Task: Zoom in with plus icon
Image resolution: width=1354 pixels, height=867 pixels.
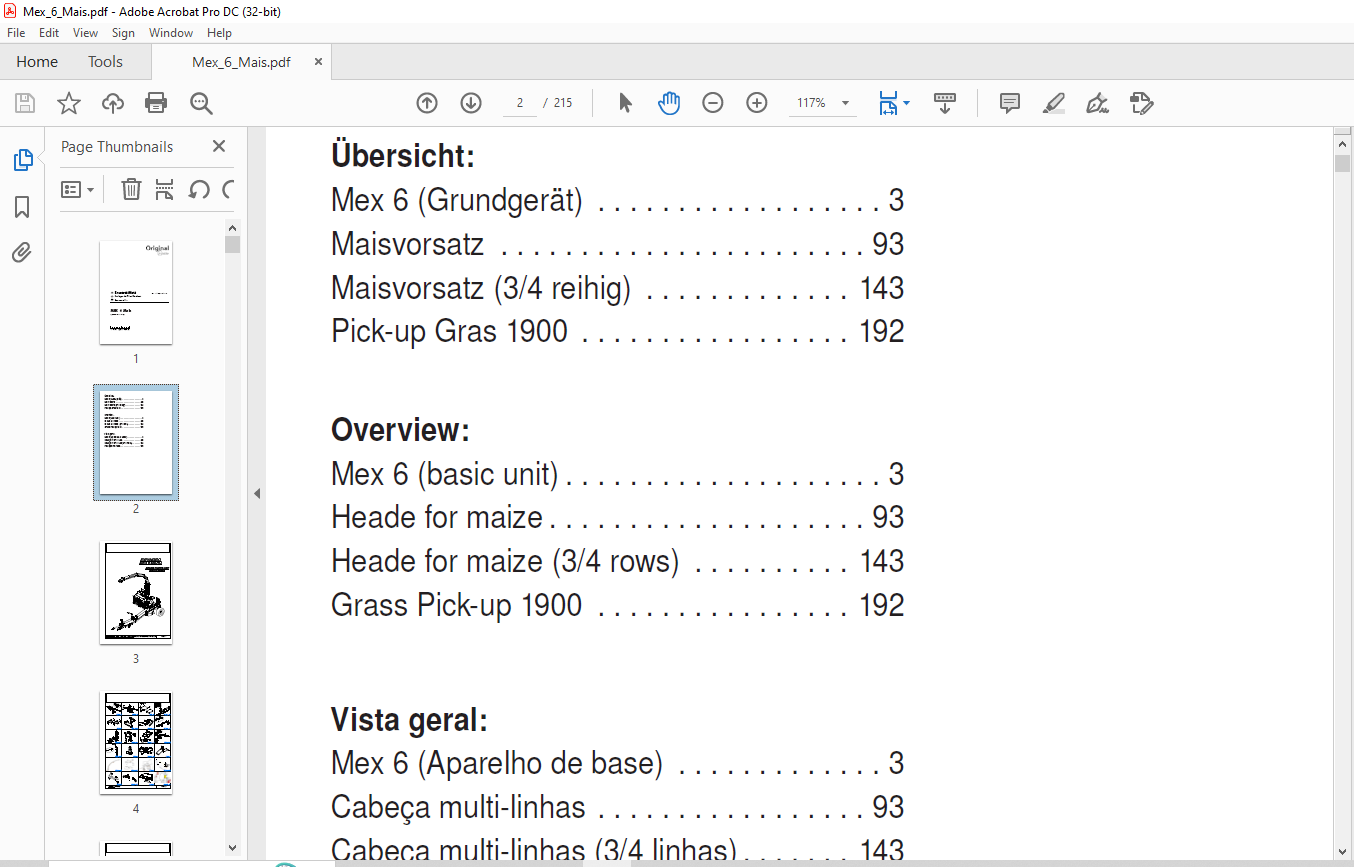Action: 757,103
